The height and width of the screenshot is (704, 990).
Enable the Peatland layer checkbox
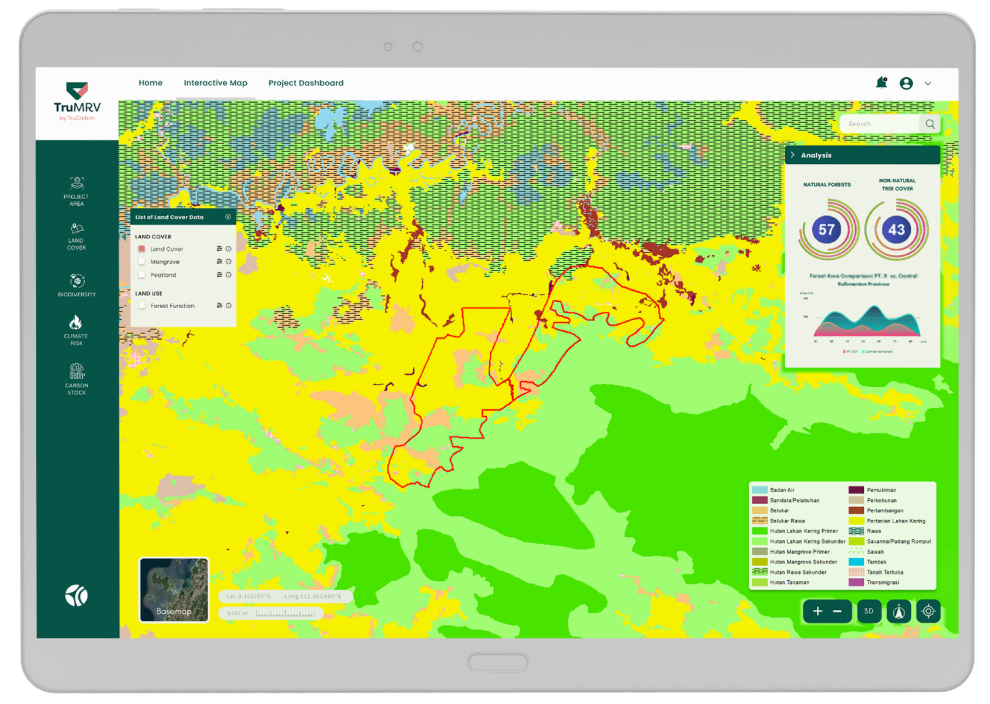coord(142,275)
